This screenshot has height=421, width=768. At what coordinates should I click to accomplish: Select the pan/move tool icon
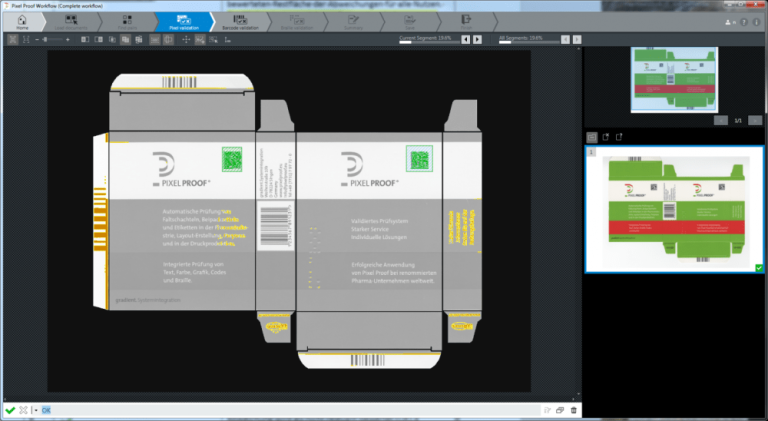click(x=186, y=40)
